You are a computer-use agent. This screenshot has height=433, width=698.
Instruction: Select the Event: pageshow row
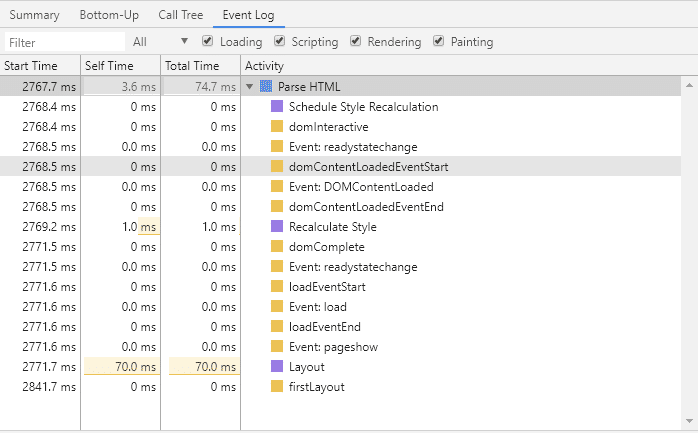[x=341, y=347]
